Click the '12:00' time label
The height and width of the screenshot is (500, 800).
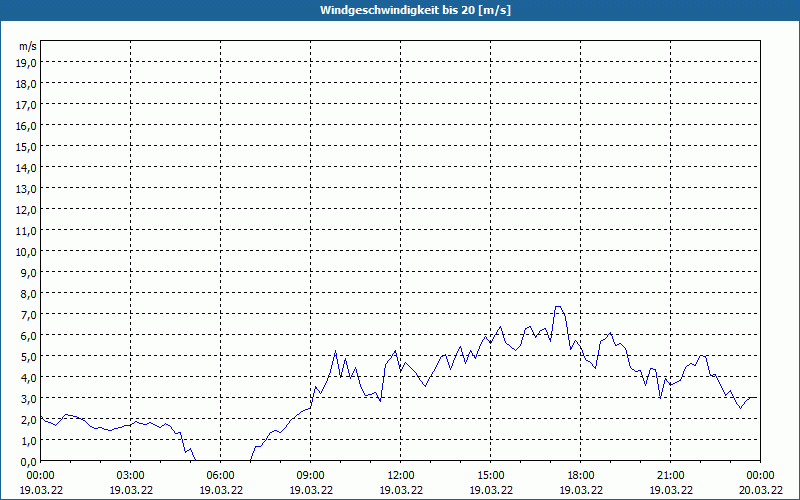(x=401, y=476)
